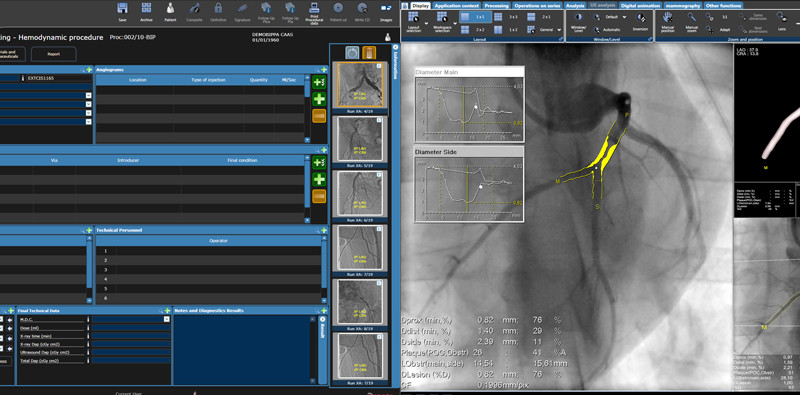The height and width of the screenshot is (395, 800).
Task: Select the 2 x 2 layout
Action: click(x=473, y=30)
